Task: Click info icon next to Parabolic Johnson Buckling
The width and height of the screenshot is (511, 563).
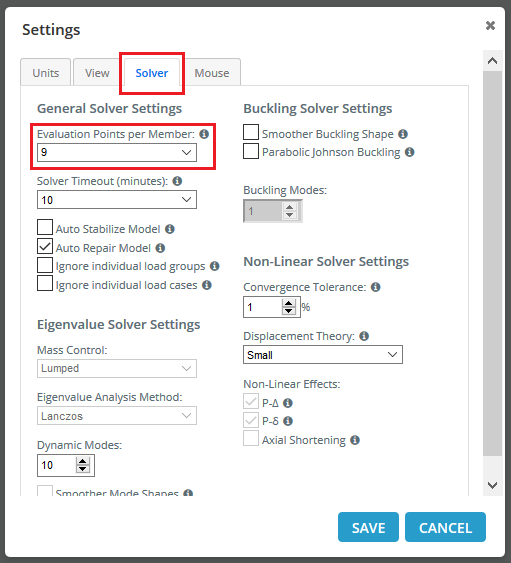Action: coord(410,152)
